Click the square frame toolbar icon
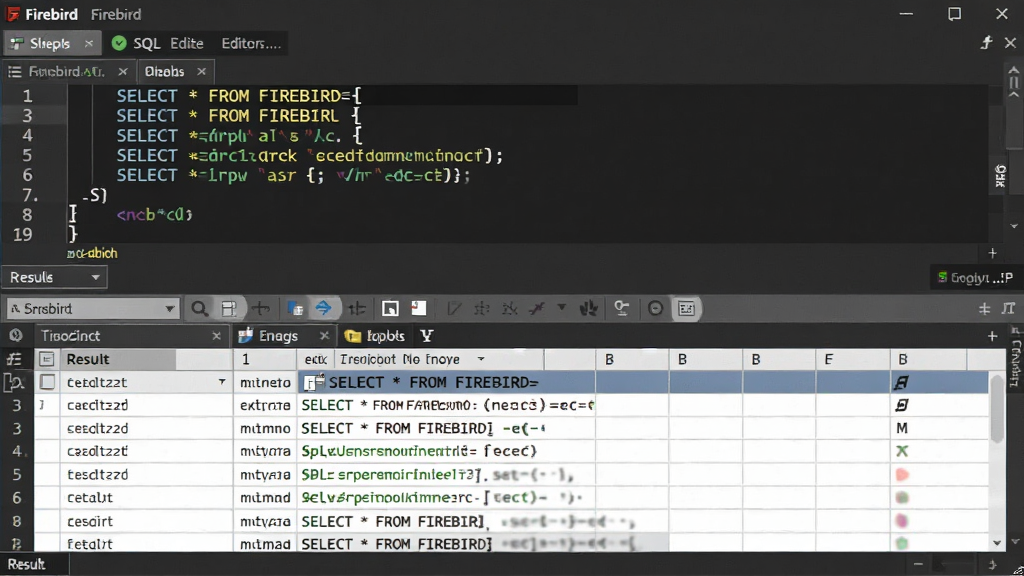 point(390,308)
